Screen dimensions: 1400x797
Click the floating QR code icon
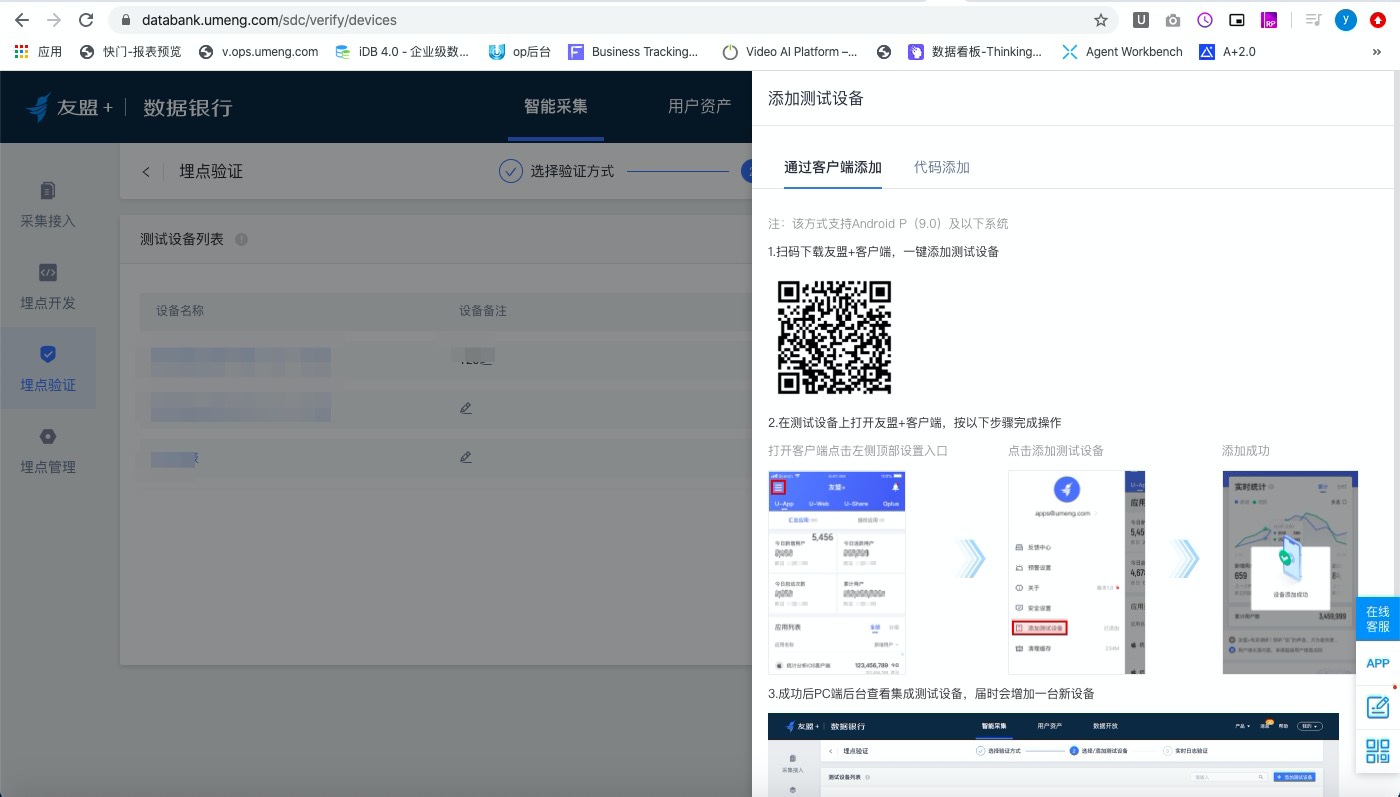pyautogui.click(x=1378, y=750)
